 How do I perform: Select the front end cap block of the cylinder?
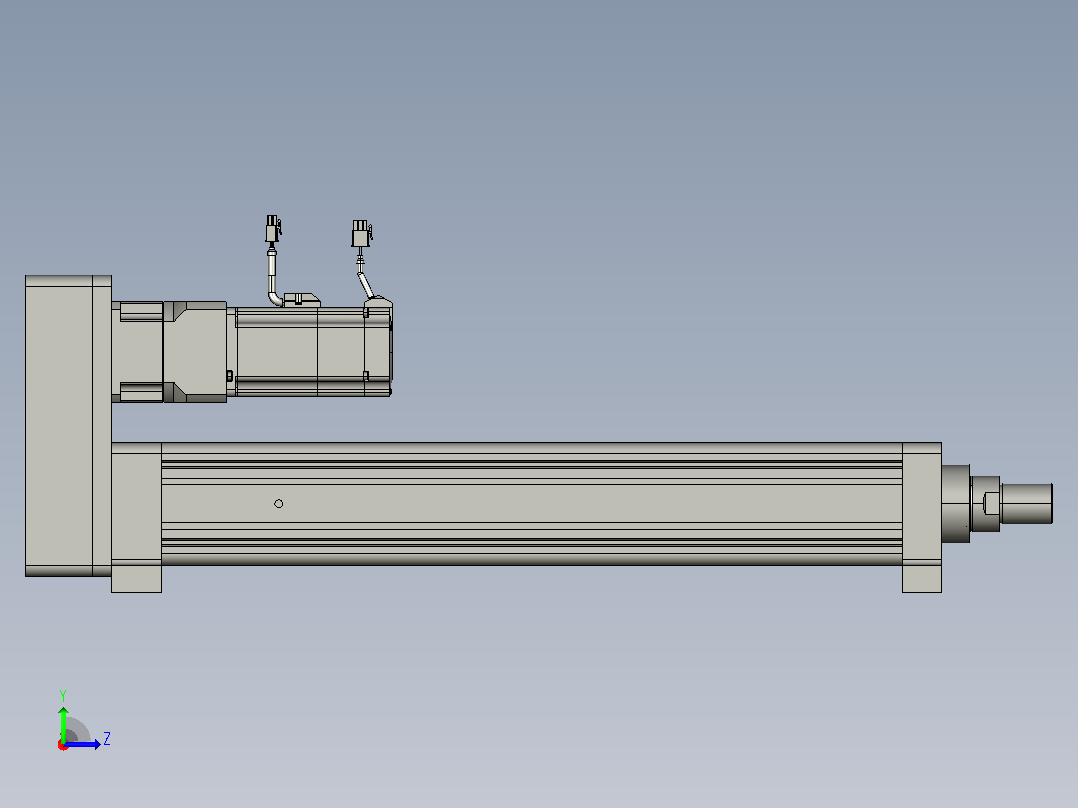tap(922, 517)
